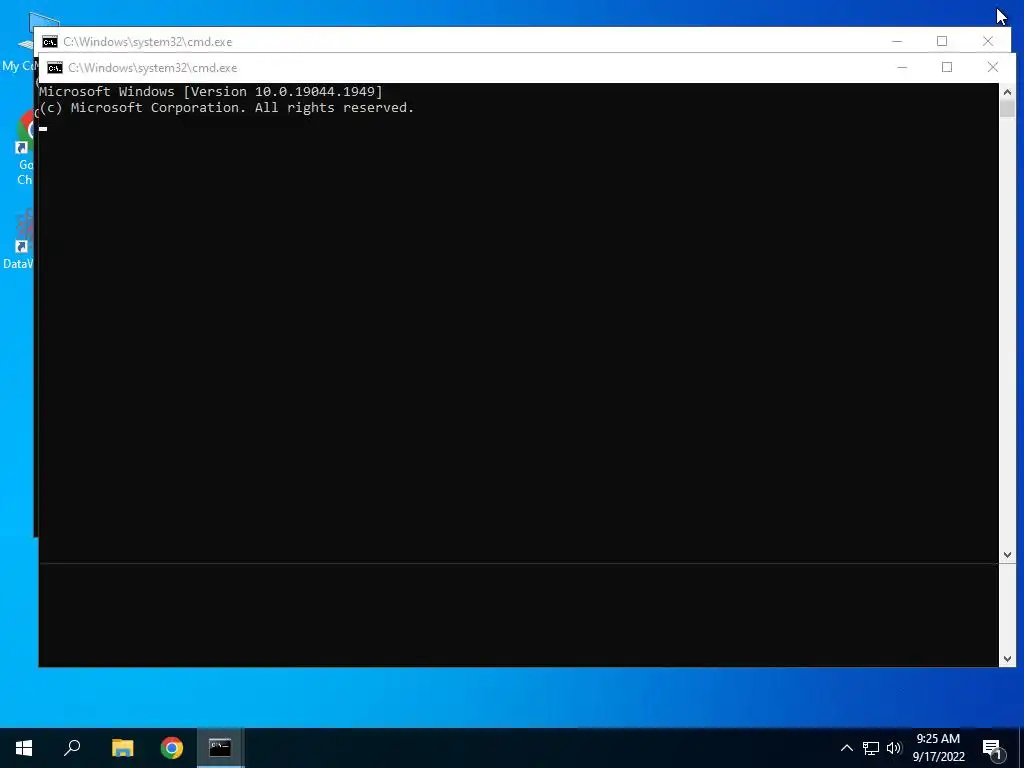Open Google Chrome from taskbar
1024x768 pixels.
[x=172, y=748]
